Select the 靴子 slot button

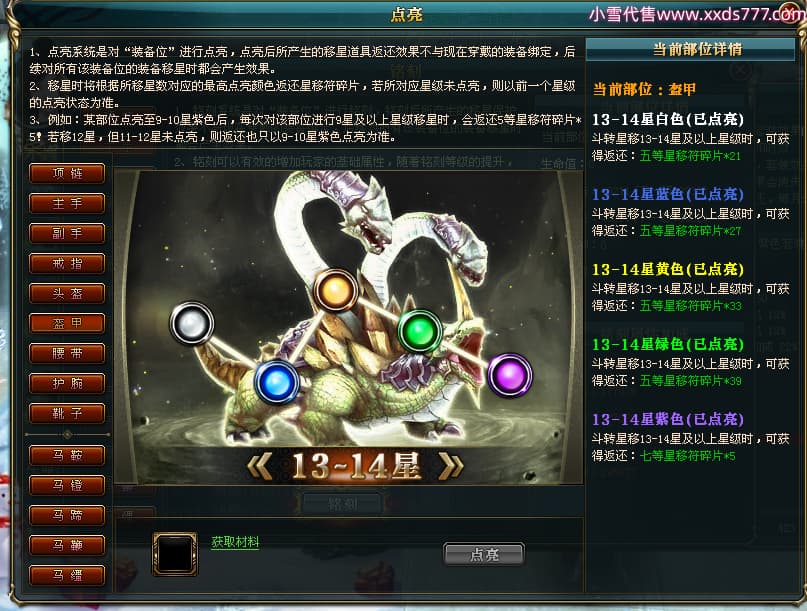point(67,413)
